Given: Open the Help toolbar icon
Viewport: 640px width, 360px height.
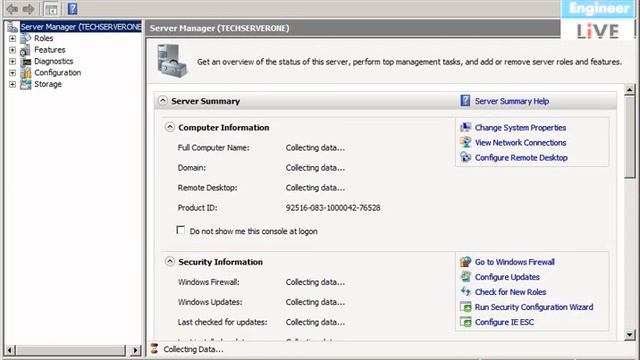Looking at the screenshot, I should coord(73,9).
